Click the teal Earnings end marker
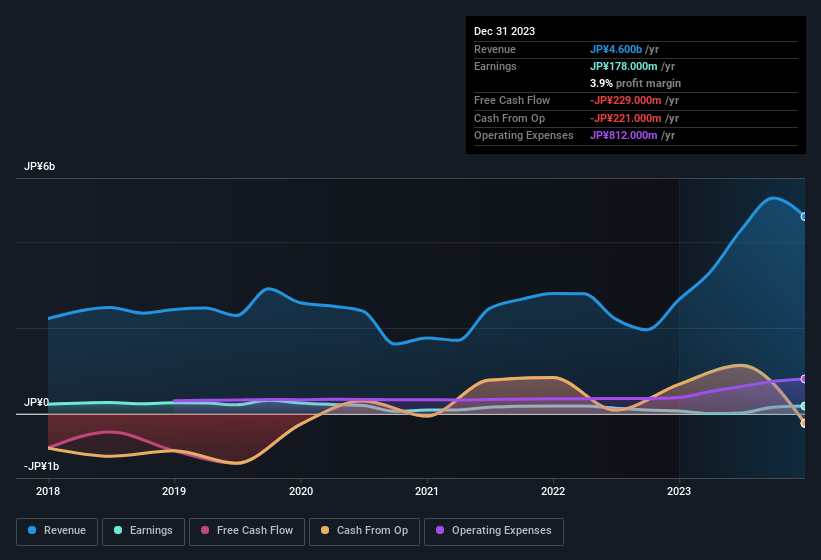 pyautogui.click(x=804, y=406)
